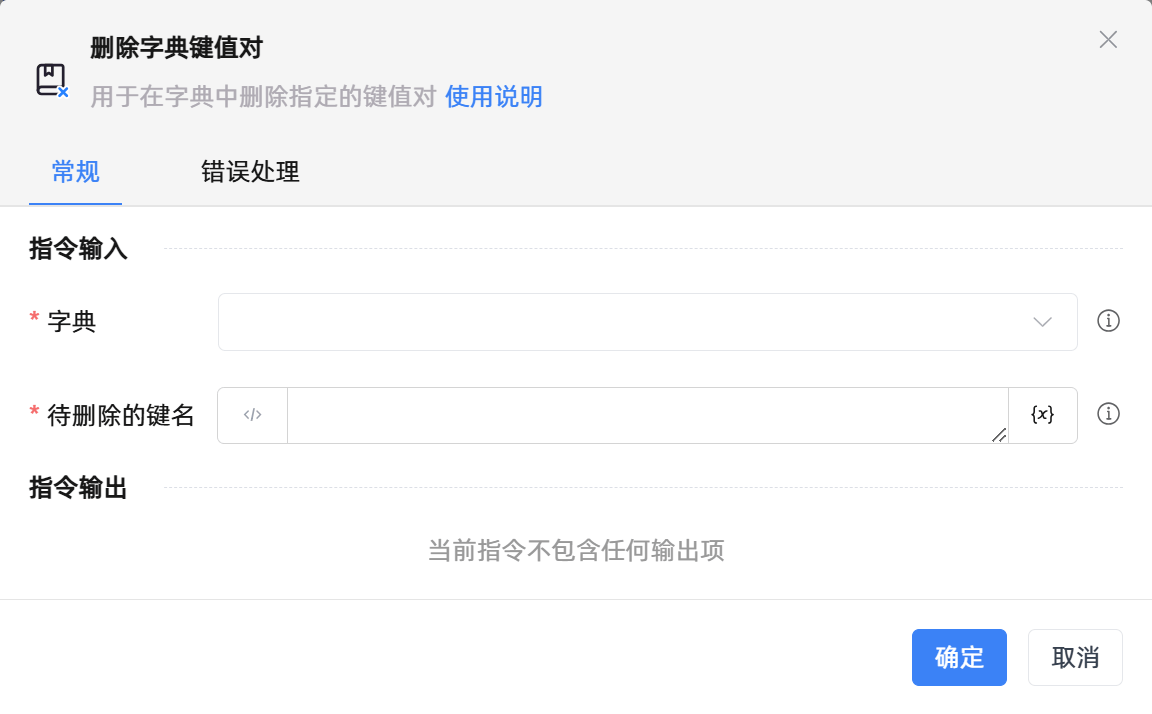
Task: Click the 指令输入 section header
Action: (x=78, y=249)
